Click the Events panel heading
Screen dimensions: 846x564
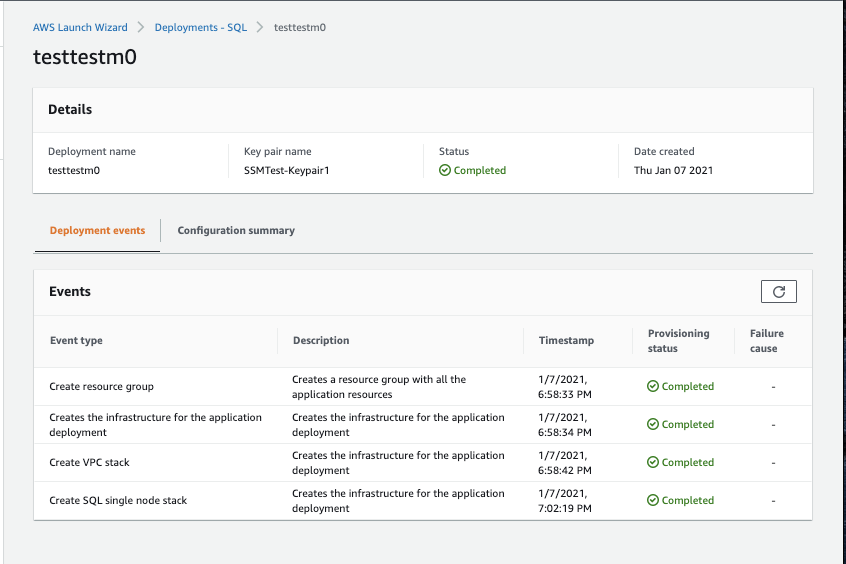[70, 291]
